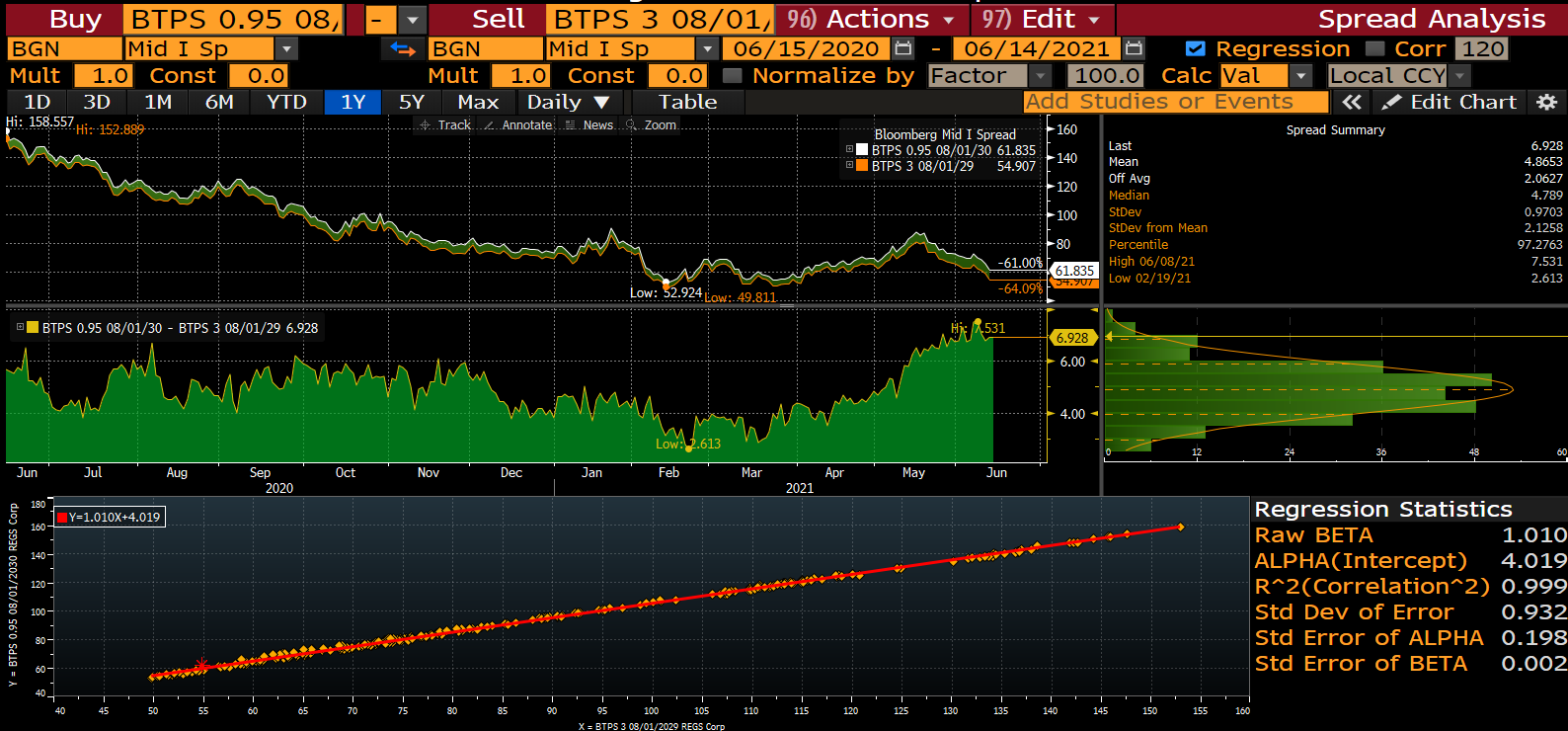The height and width of the screenshot is (731, 1568).
Task: Open the 96) Actions menu
Action: 871,19
